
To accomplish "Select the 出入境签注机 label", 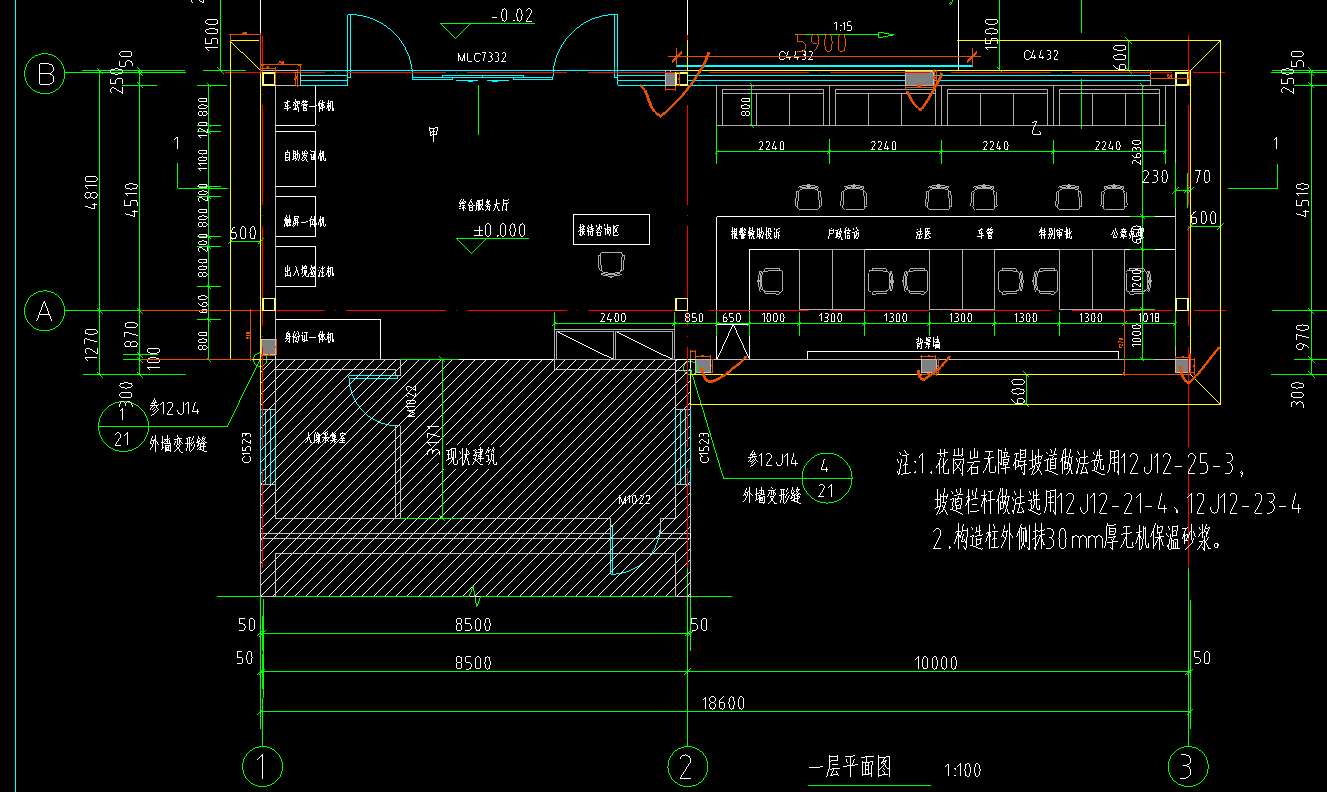I will [x=308, y=271].
